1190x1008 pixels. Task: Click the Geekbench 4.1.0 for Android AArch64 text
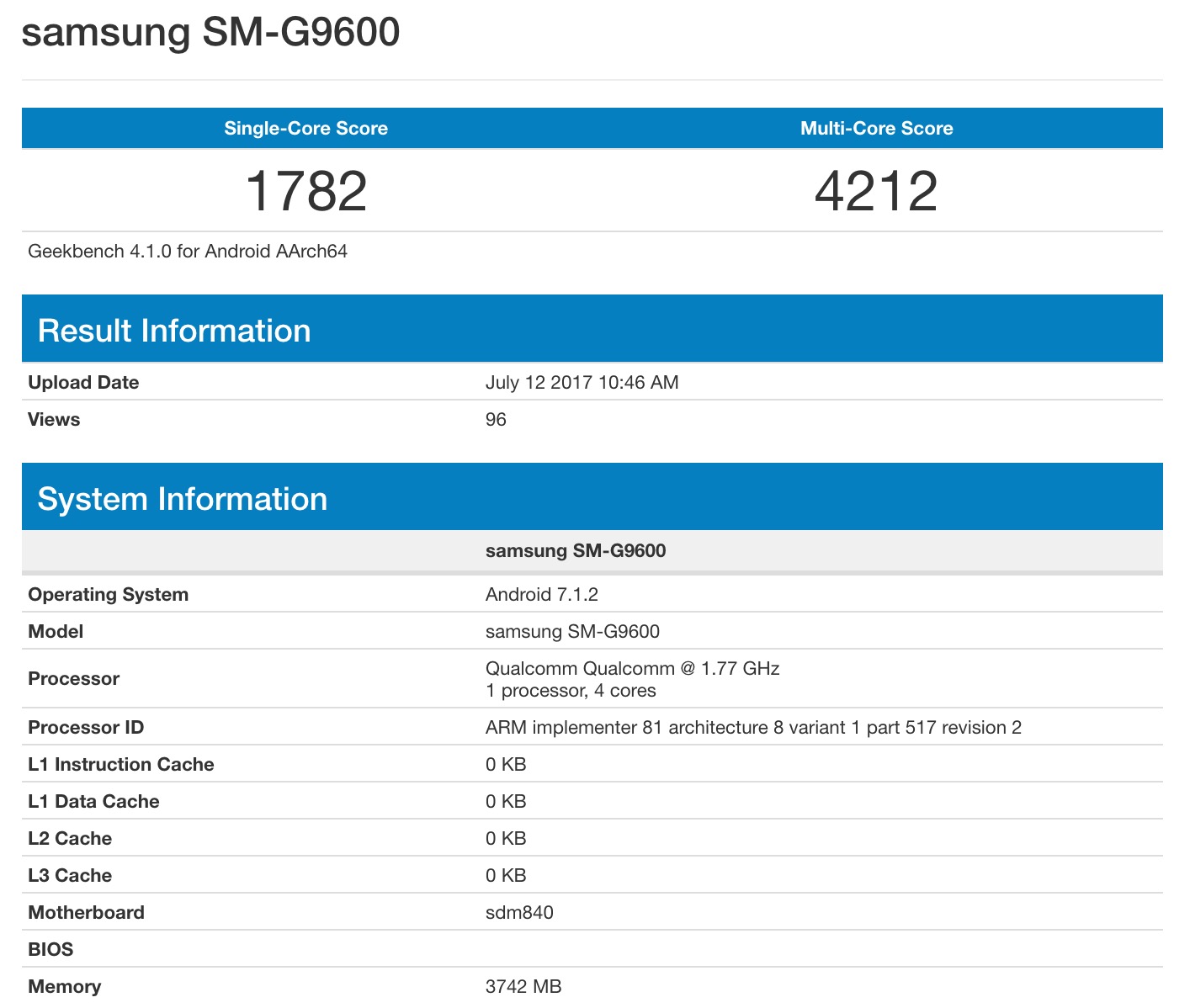click(x=188, y=252)
